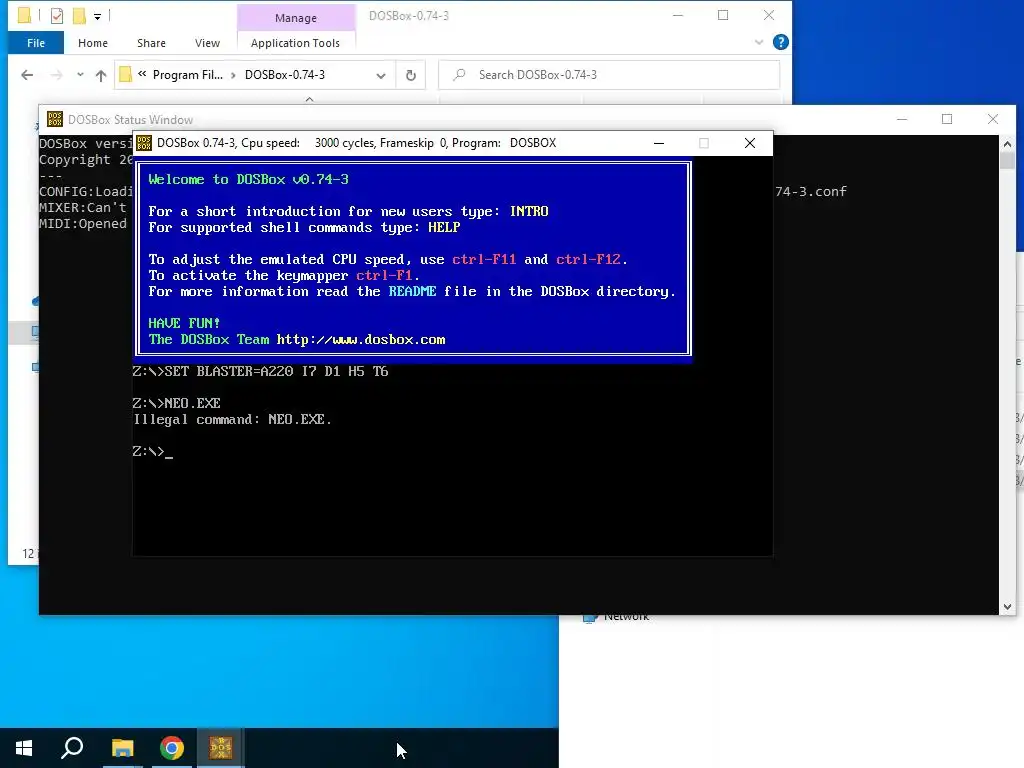Open Windows taskbar search
The image size is (1024, 768).
coord(72,748)
